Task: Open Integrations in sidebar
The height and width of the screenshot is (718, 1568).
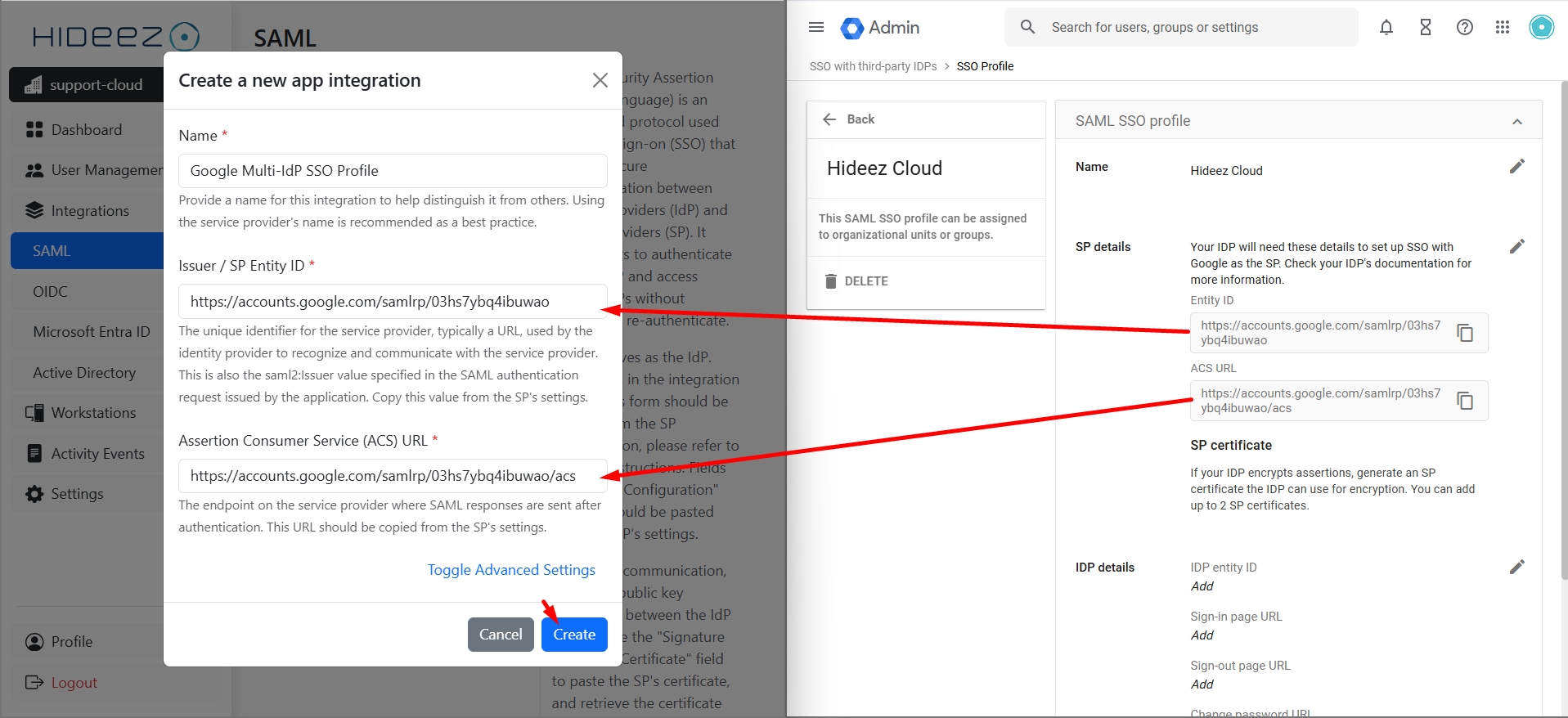Action: pyautogui.click(x=87, y=211)
